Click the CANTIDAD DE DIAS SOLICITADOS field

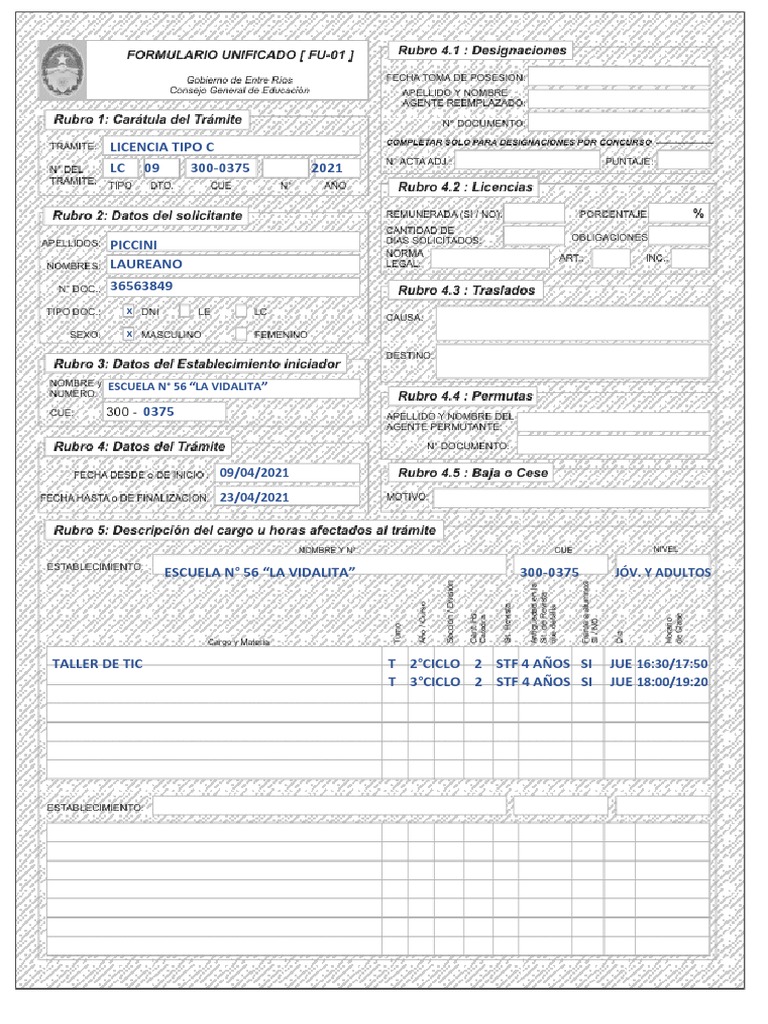pyautogui.click(x=534, y=236)
